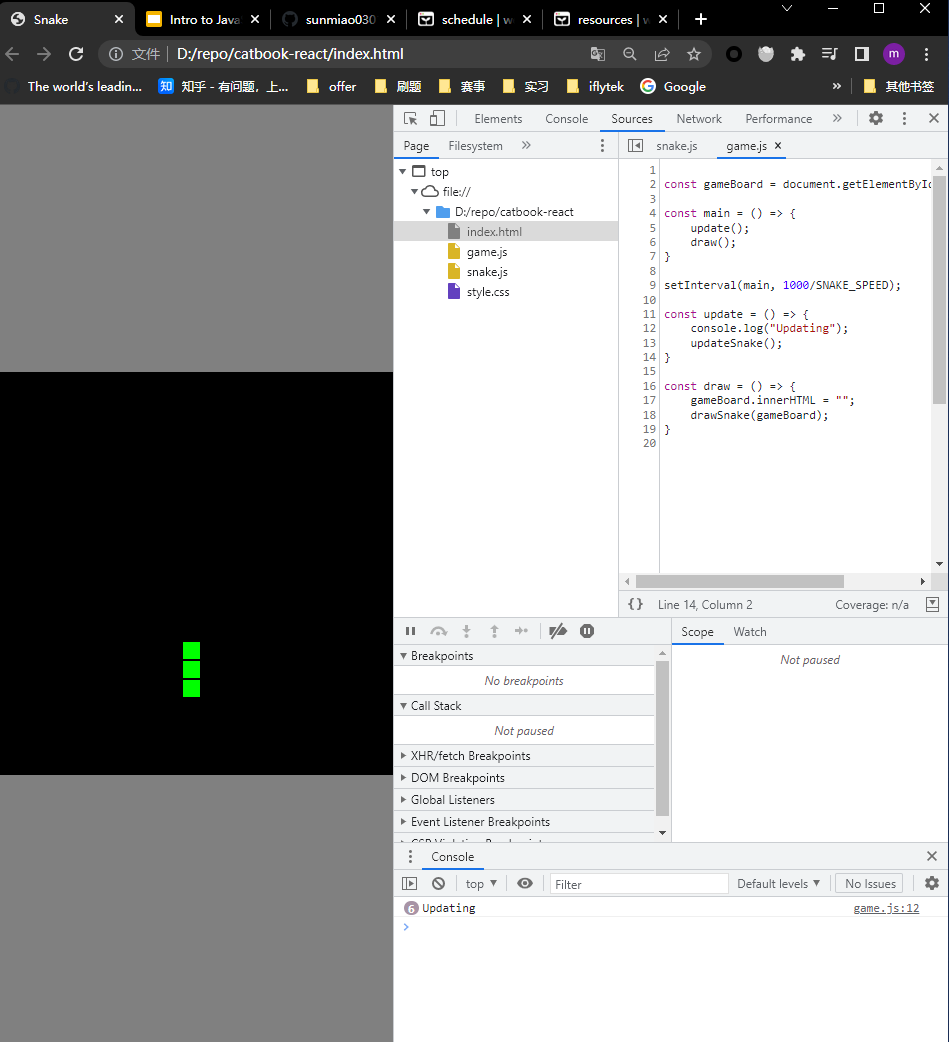Close the console drawer
Viewport: 949px width, 1042px height.
pos(932,857)
